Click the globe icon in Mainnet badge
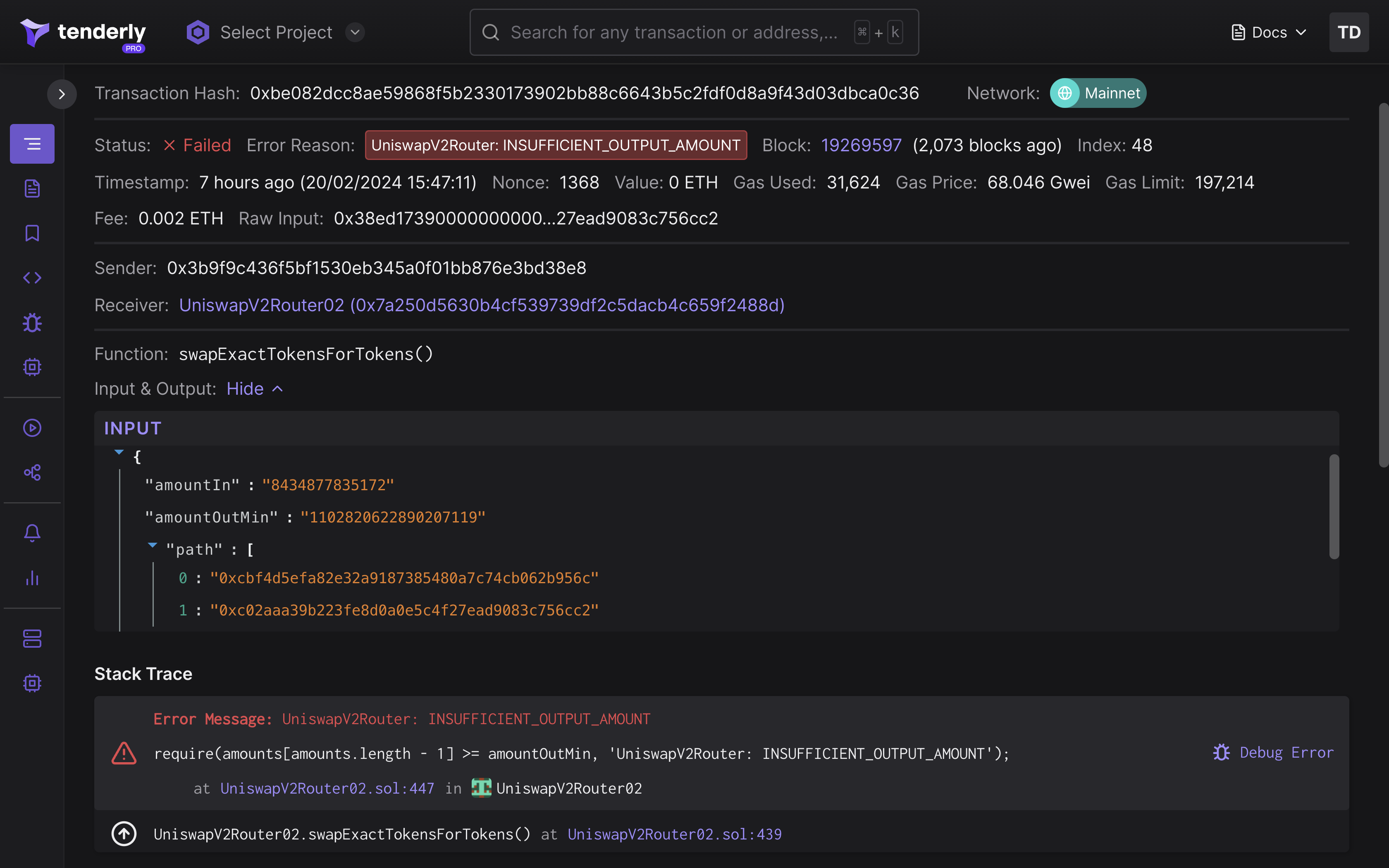 tap(1065, 93)
